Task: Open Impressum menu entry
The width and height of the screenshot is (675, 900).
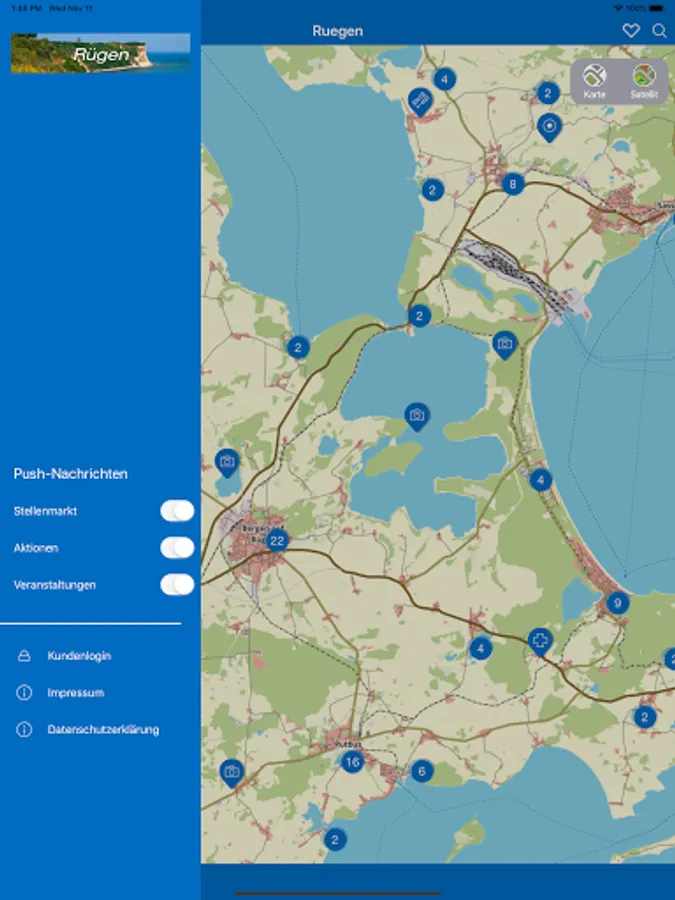Action: 76,693
